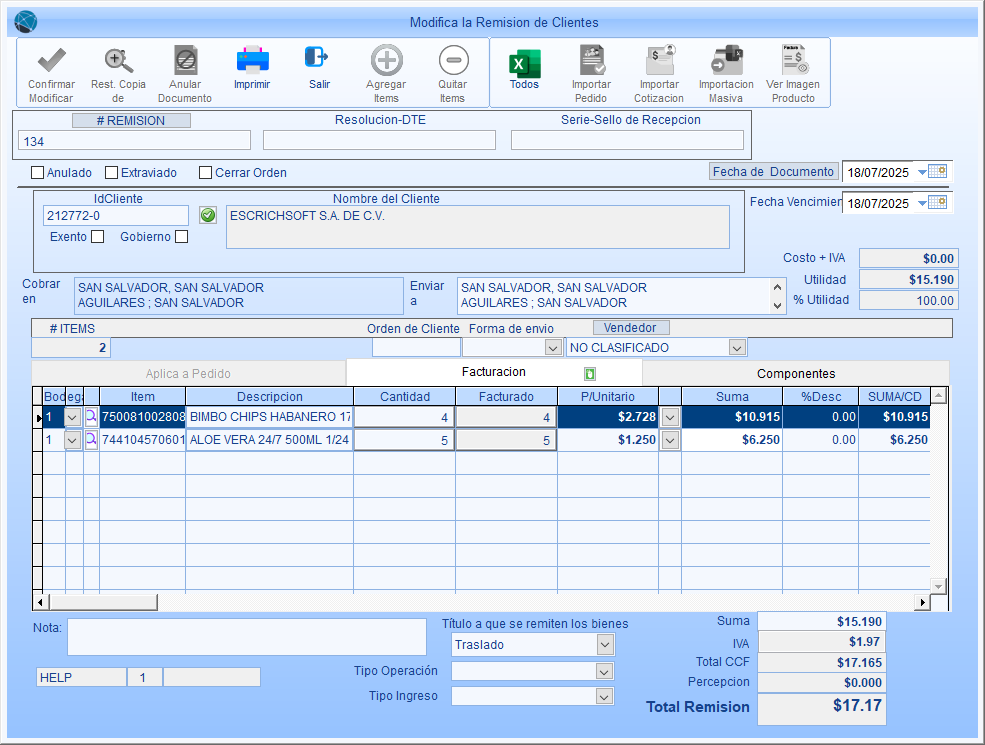The height and width of the screenshot is (745, 985).
Task: Expand the Vendedor NO CLASIFICADO dropdown
Action: click(x=737, y=347)
